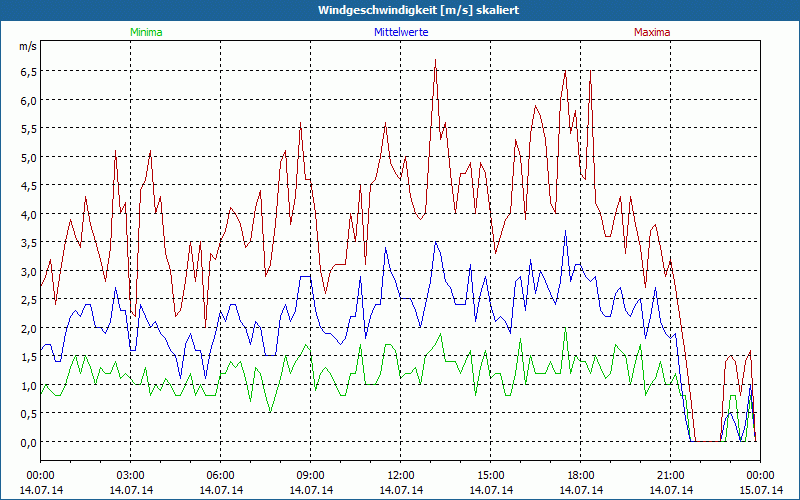Click the 3,0 y-axis value

click(x=29, y=271)
